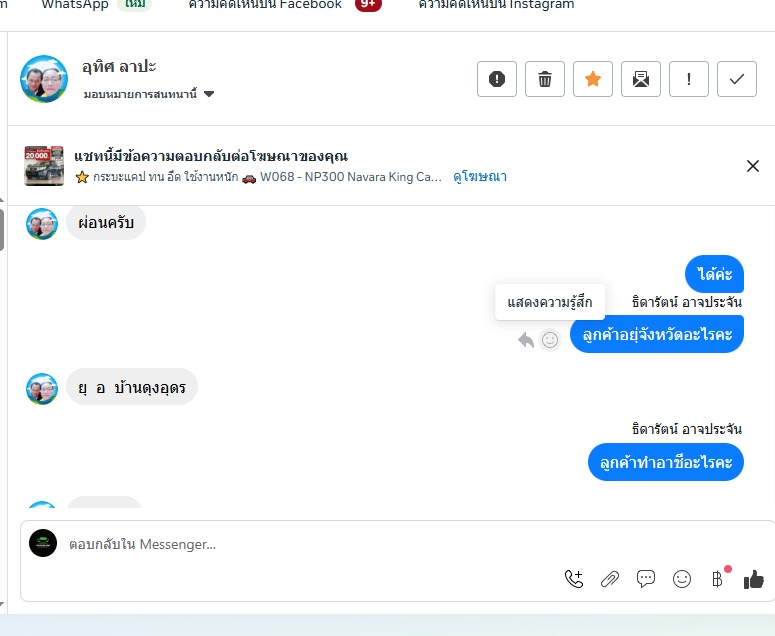Open the ดูโฆษณา link
Screen dimensions: 775x636
(479, 176)
